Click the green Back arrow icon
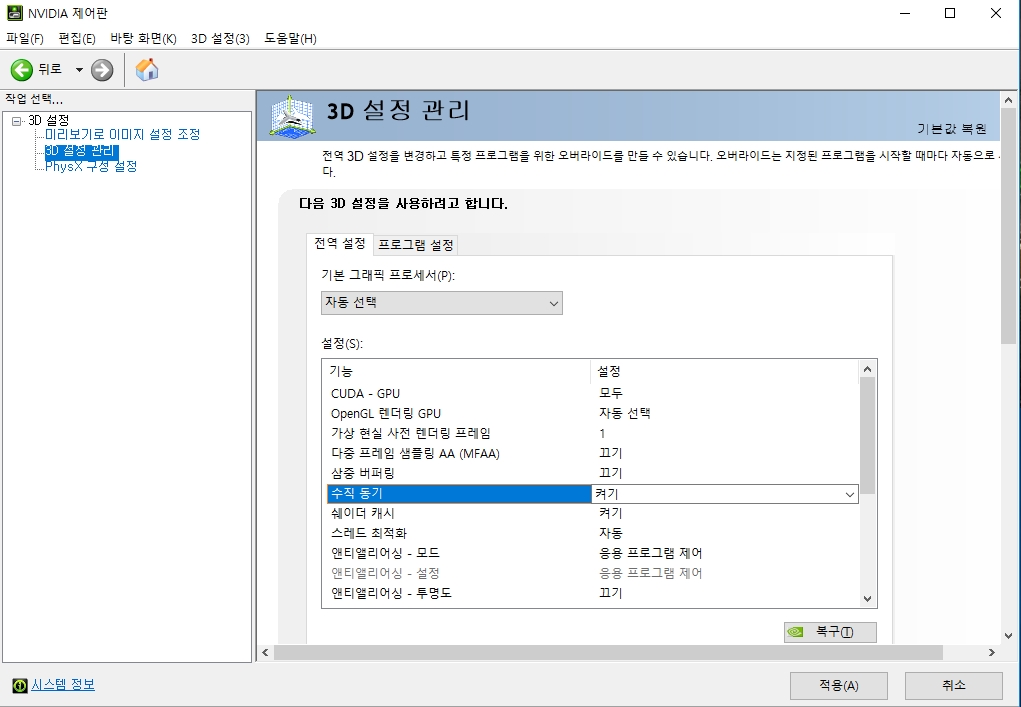This screenshot has width=1021, height=707. [x=21, y=70]
